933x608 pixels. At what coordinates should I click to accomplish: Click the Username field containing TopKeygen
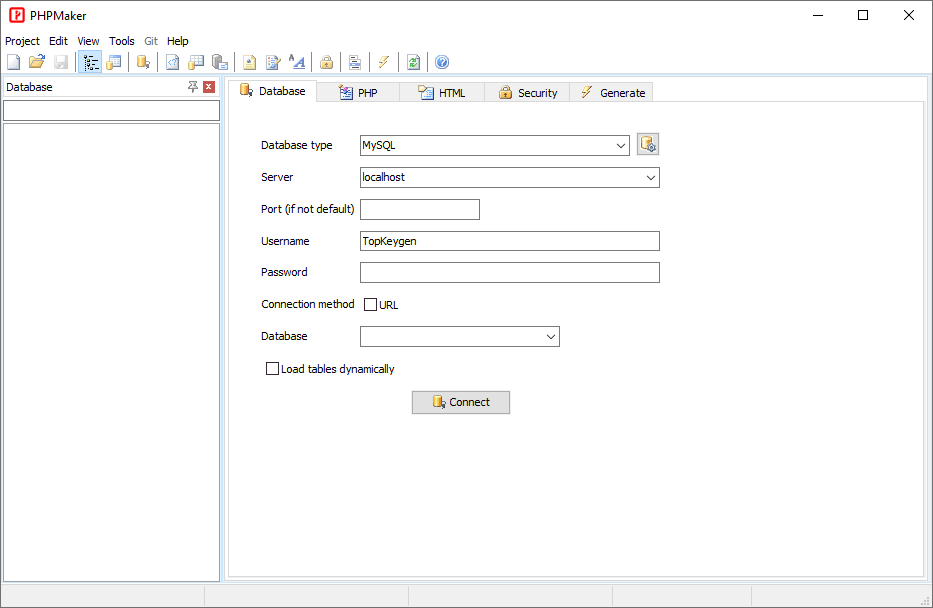click(510, 241)
